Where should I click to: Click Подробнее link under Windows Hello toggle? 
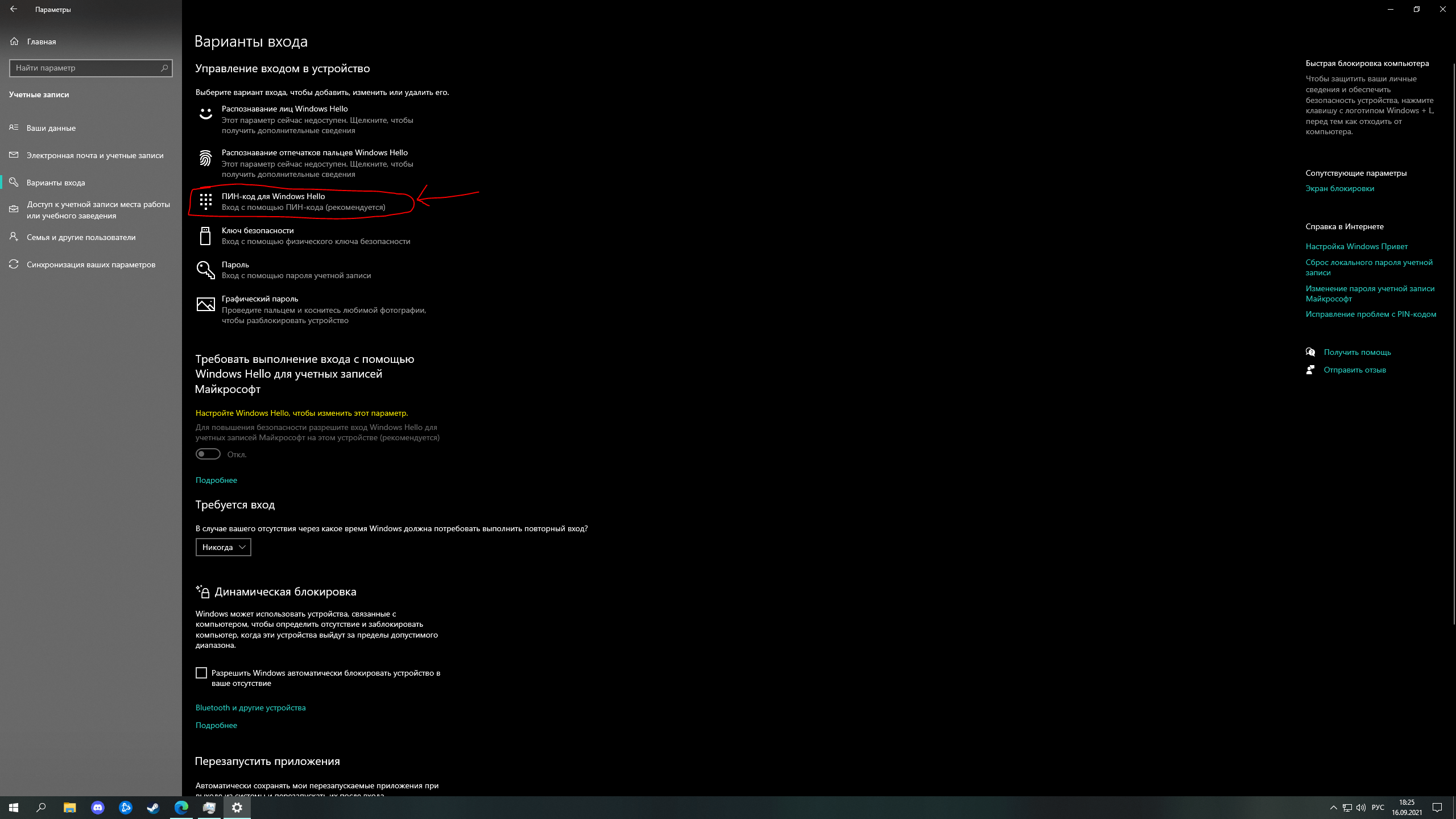(x=216, y=480)
